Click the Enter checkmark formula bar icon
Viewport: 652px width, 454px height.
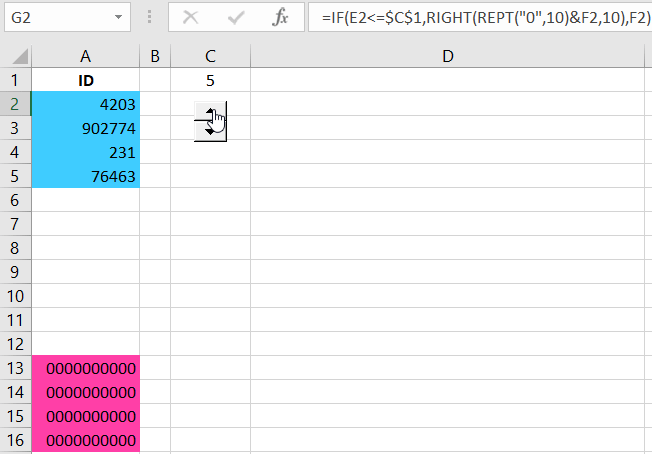pyautogui.click(x=236, y=17)
